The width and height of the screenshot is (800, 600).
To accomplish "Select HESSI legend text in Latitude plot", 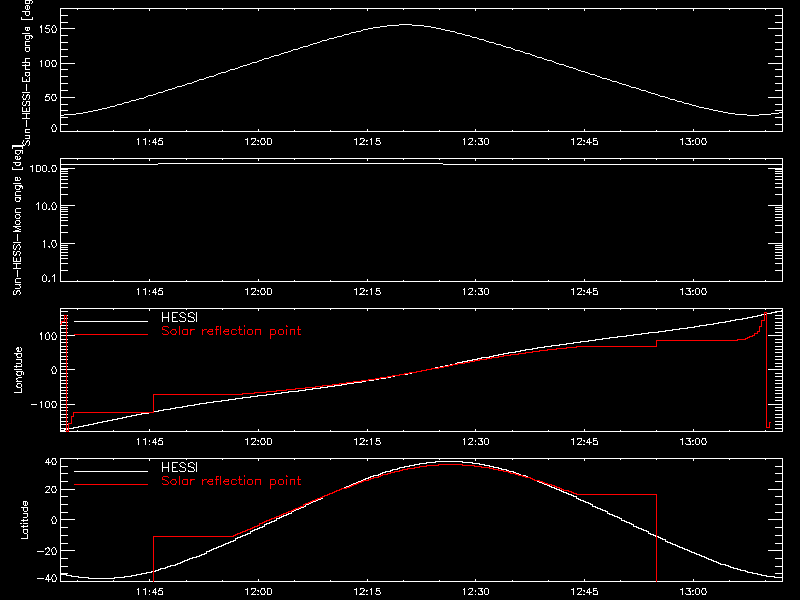I will (179, 467).
